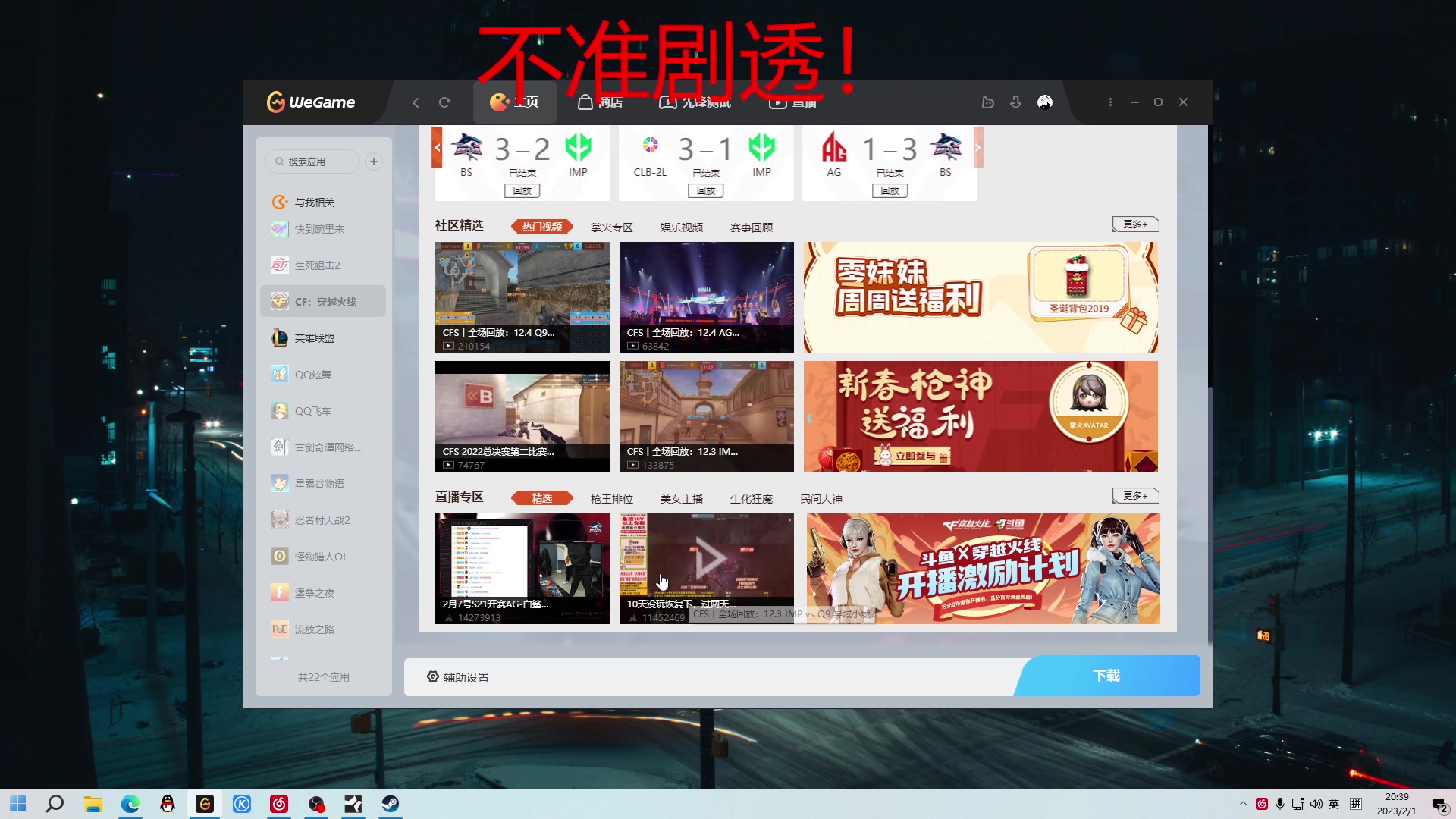
Task: Open WeGame download manager in title bar
Action: [1015, 102]
